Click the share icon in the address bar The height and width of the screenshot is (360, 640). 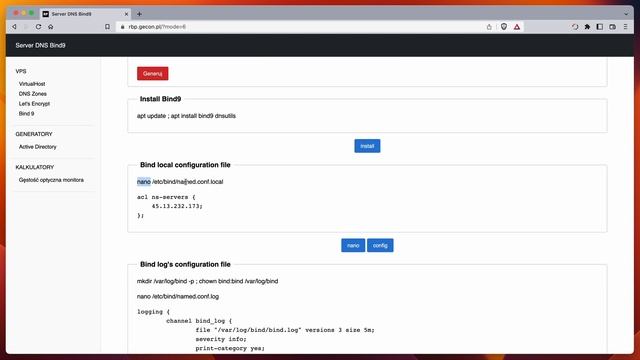tap(489, 27)
